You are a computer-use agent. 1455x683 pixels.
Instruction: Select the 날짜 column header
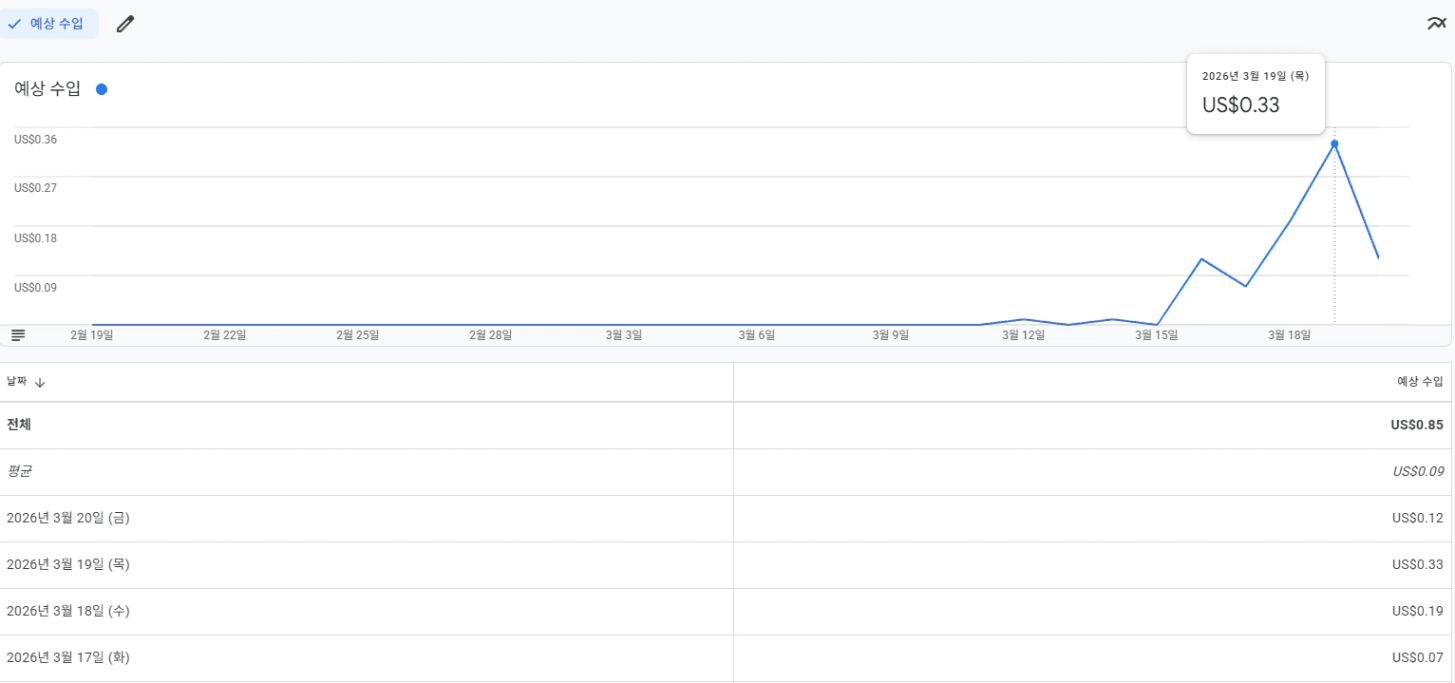pyautogui.click(x=17, y=382)
